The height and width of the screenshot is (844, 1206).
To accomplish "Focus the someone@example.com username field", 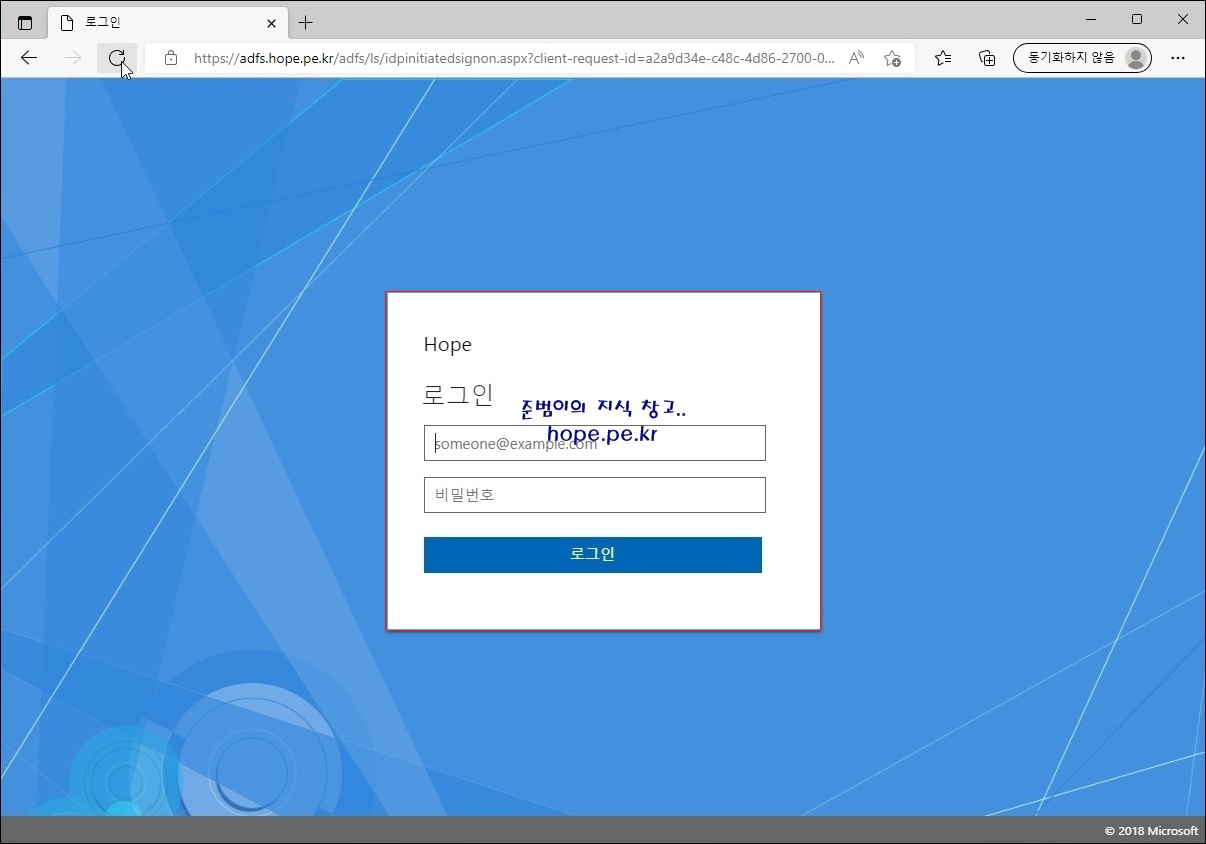I will pos(595,443).
